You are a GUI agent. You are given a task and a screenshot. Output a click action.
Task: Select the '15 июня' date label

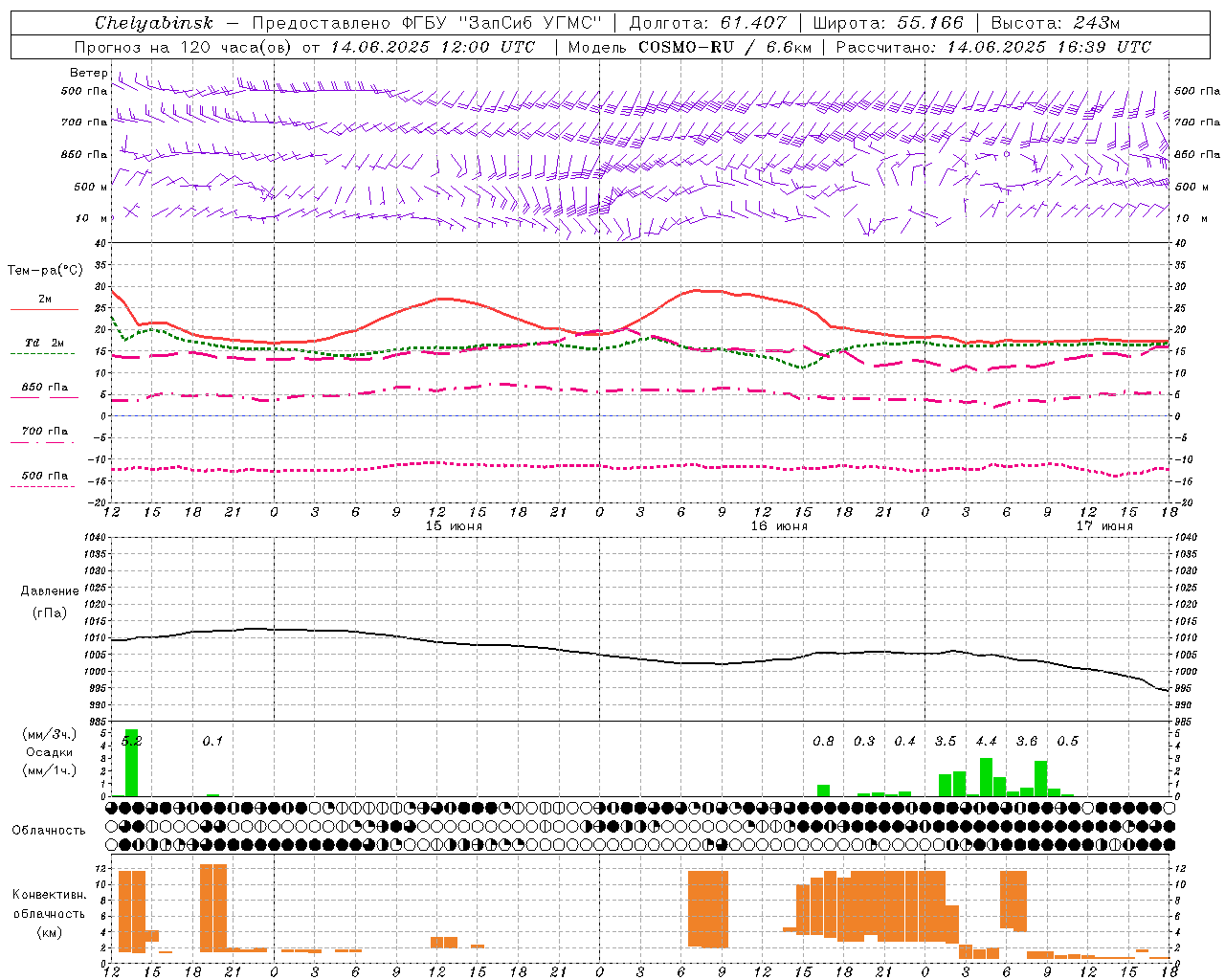pyautogui.click(x=454, y=526)
